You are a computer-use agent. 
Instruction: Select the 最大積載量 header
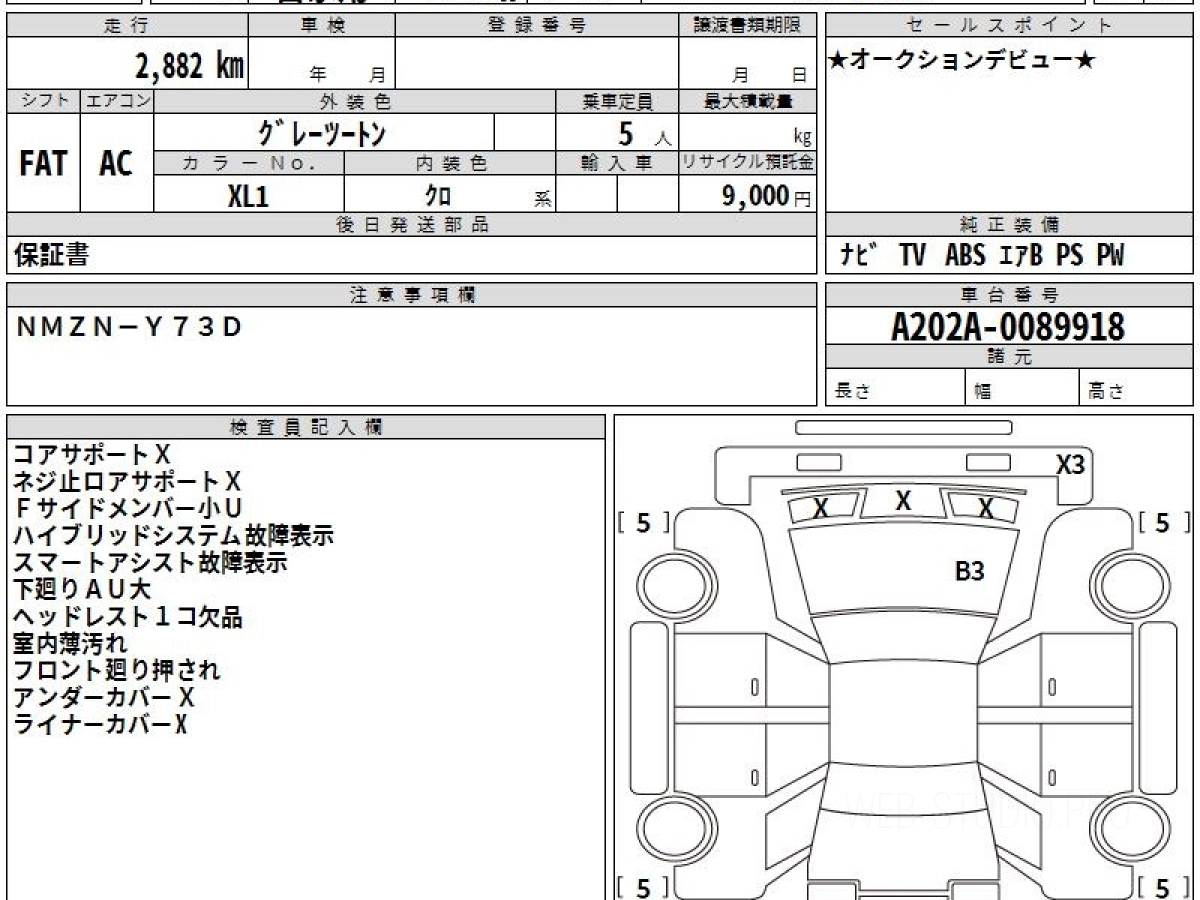748,101
